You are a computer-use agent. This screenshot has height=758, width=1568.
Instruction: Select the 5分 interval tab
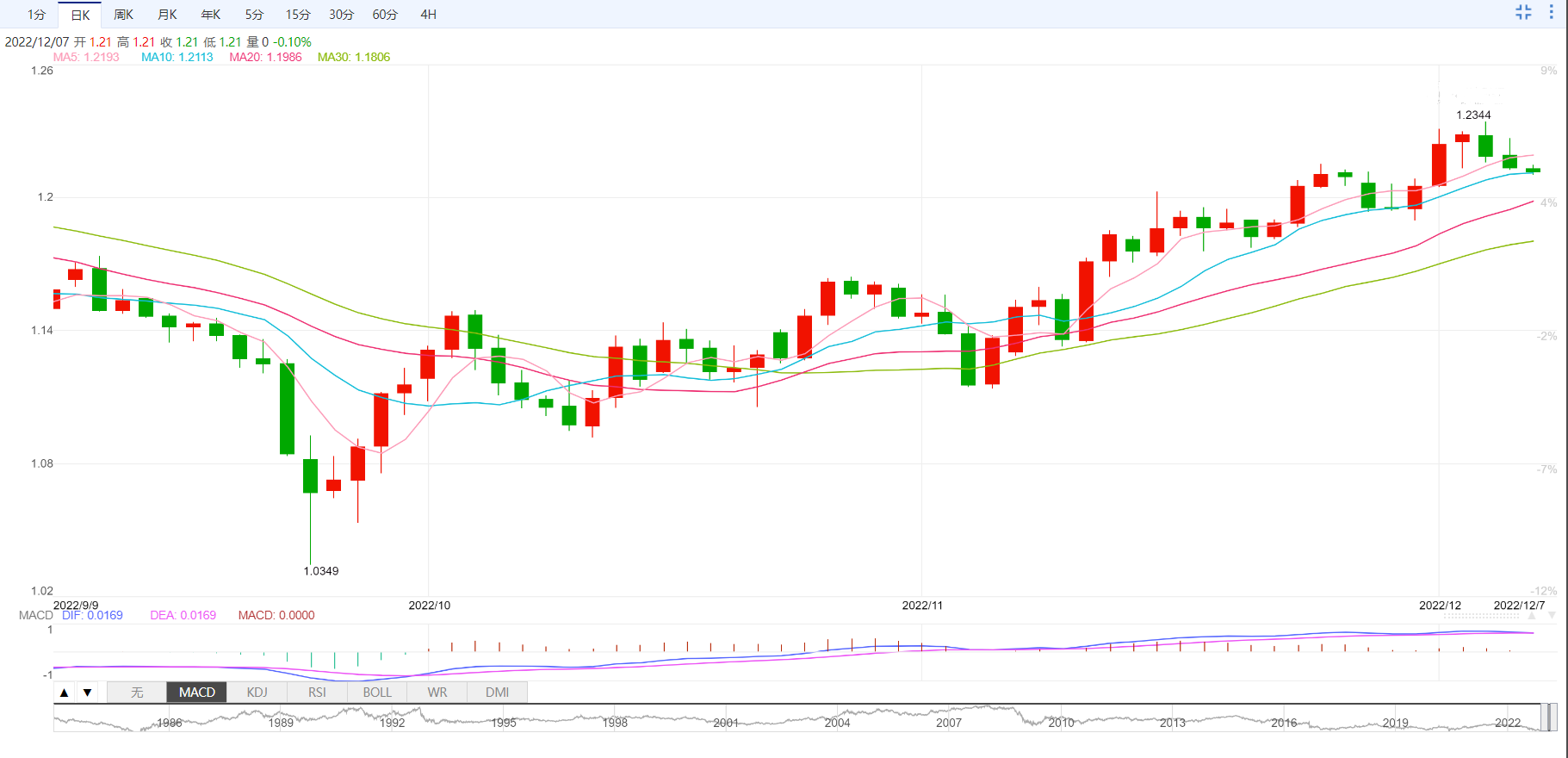(x=254, y=15)
